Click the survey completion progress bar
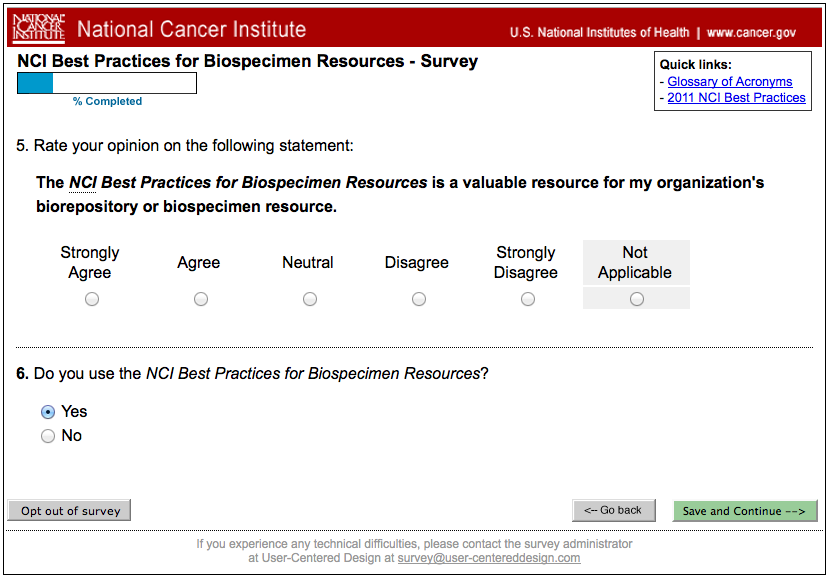The width and height of the screenshot is (829, 579). pyautogui.click(x=107, y=83)
